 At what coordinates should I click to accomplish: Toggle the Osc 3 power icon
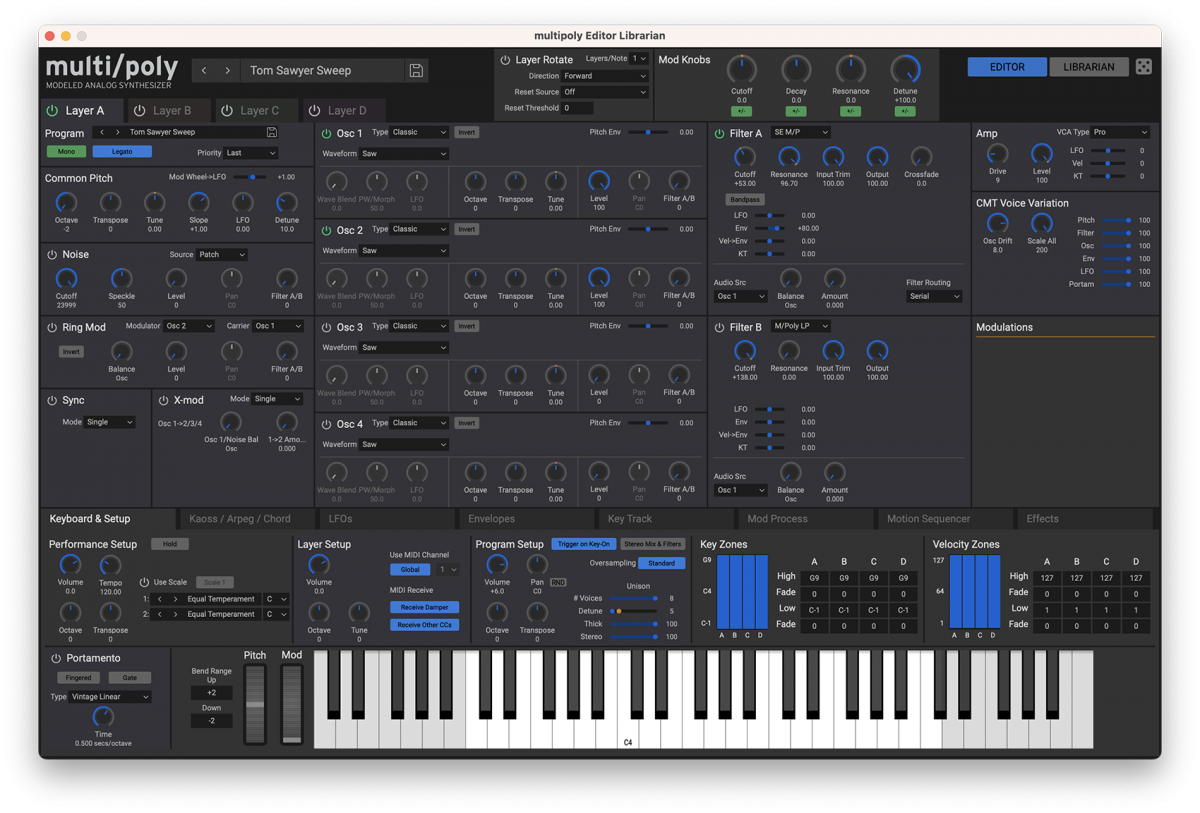click(x=327, y=327)
